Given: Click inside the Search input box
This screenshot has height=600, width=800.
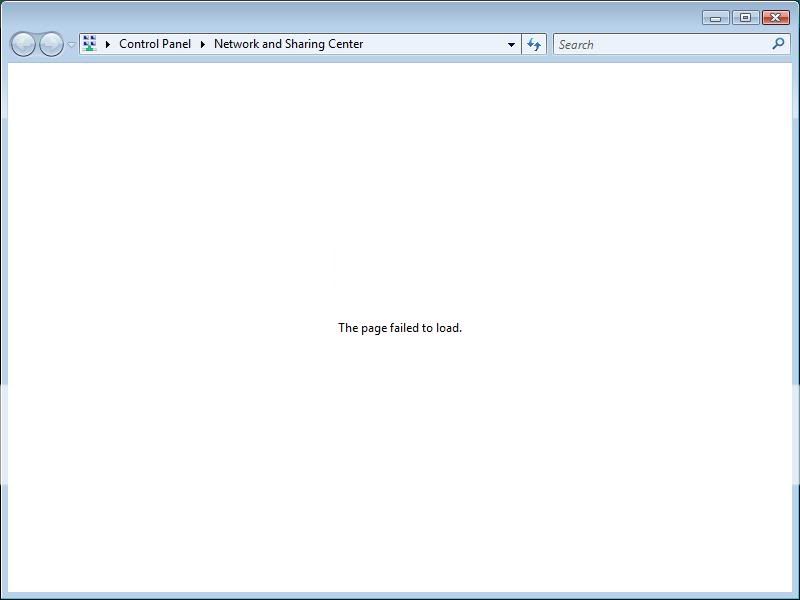Looking at the screenshot, I should click(x=660, y=44).
